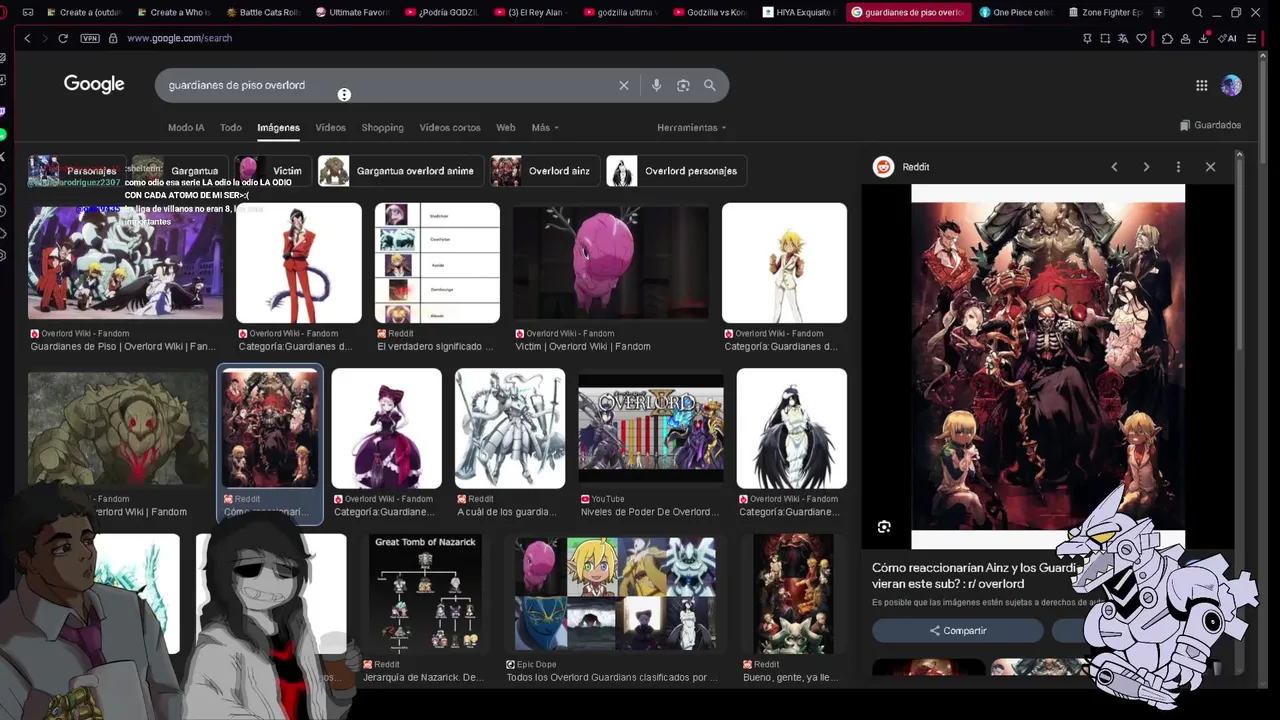This screenshot has width=1280, height=720.
Task: Open the Google apps grid
Action: pyautogui.click(x=1202, y=85)
